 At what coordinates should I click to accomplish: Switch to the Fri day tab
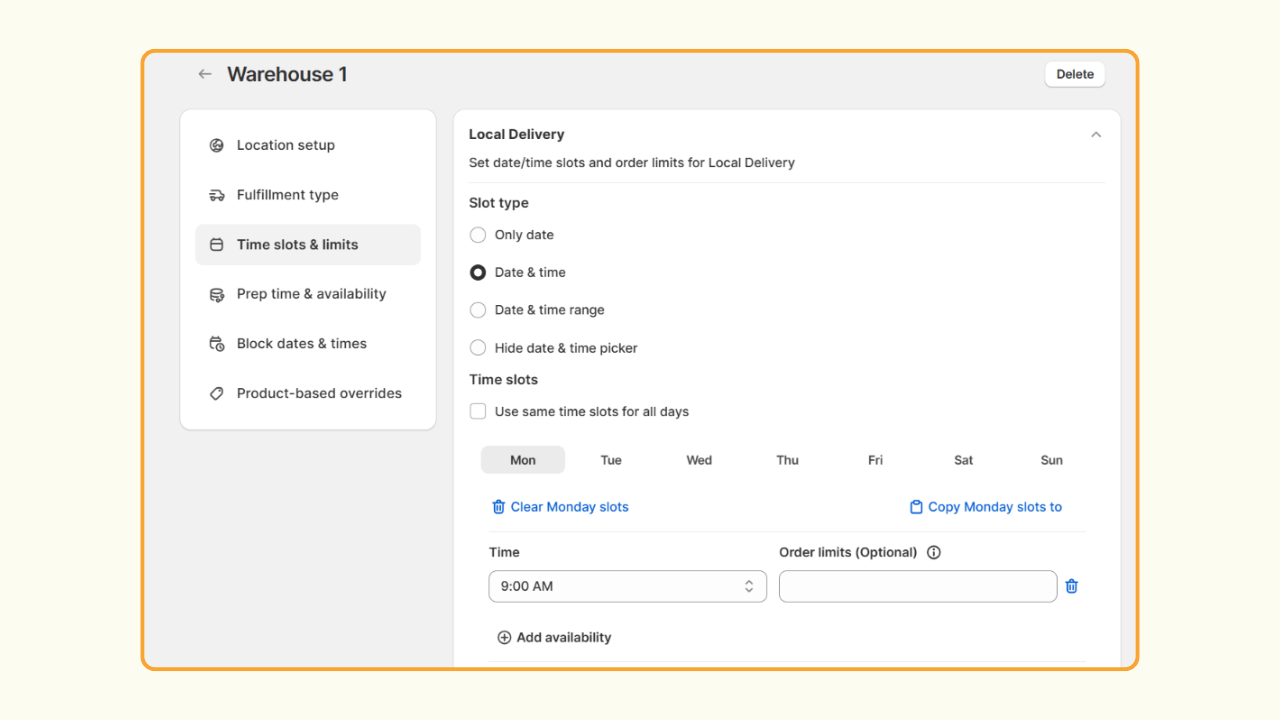(875, 460)
